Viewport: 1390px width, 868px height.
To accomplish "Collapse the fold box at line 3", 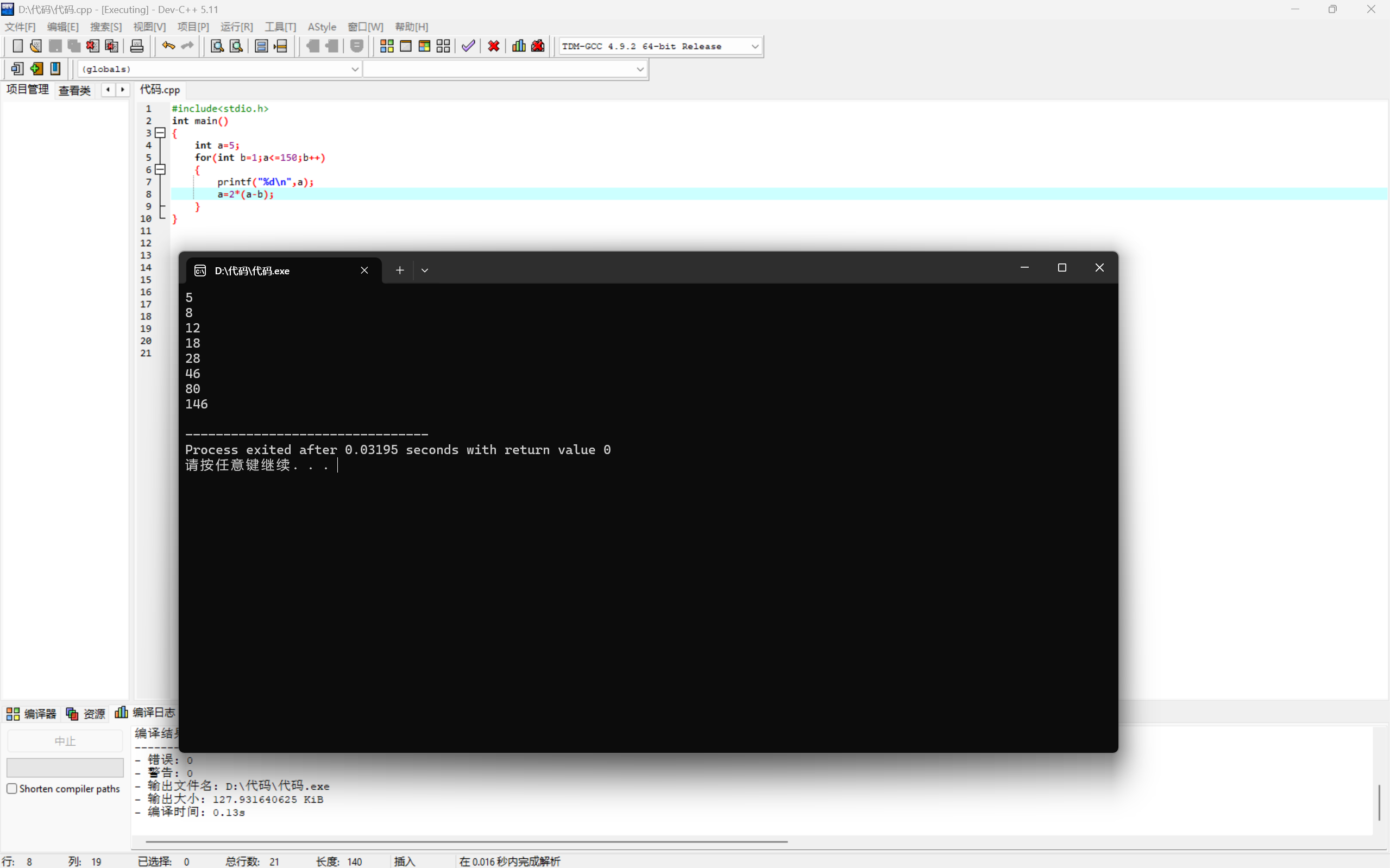I will [161, 133].
